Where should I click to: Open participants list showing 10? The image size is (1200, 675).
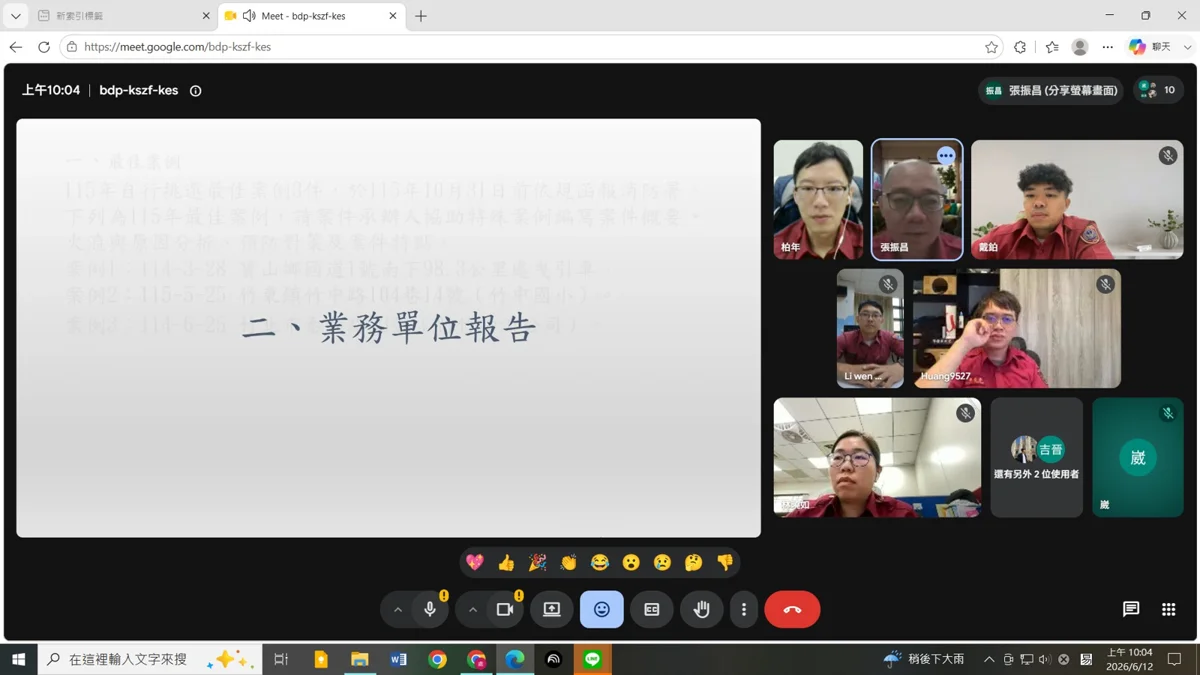coord(1159,90)
